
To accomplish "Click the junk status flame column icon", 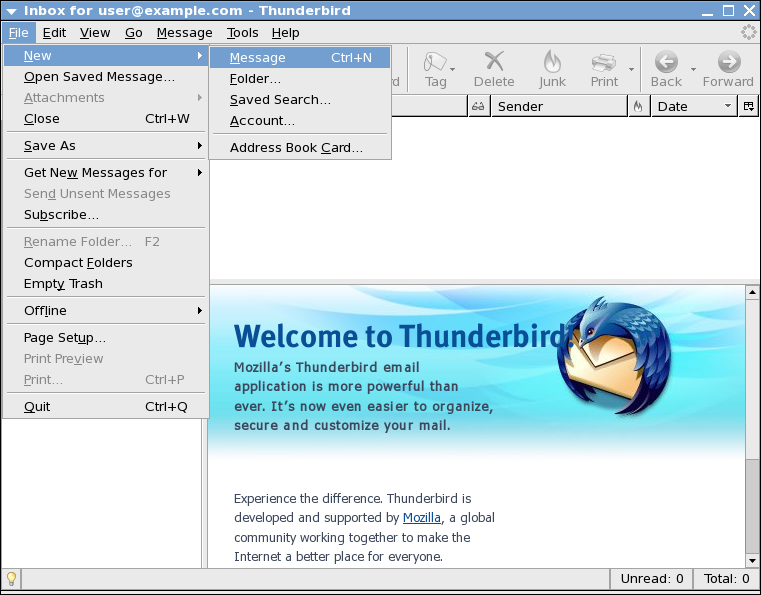I will tap(638, 106).
